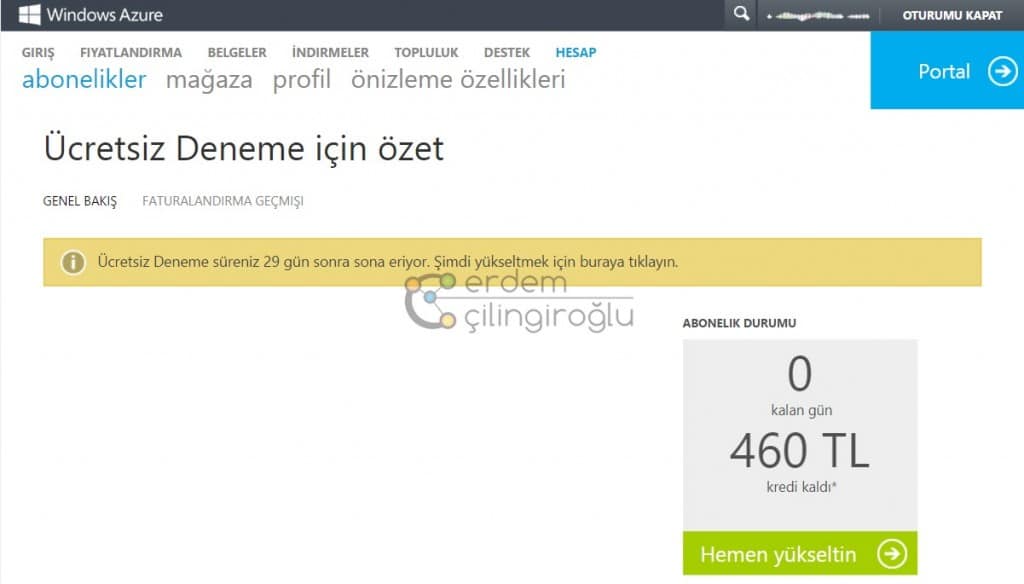This screenshot has height=584, width=1024.
Task: Select the abonelikler sub-navigation tab
Action: tap(84, 79)
